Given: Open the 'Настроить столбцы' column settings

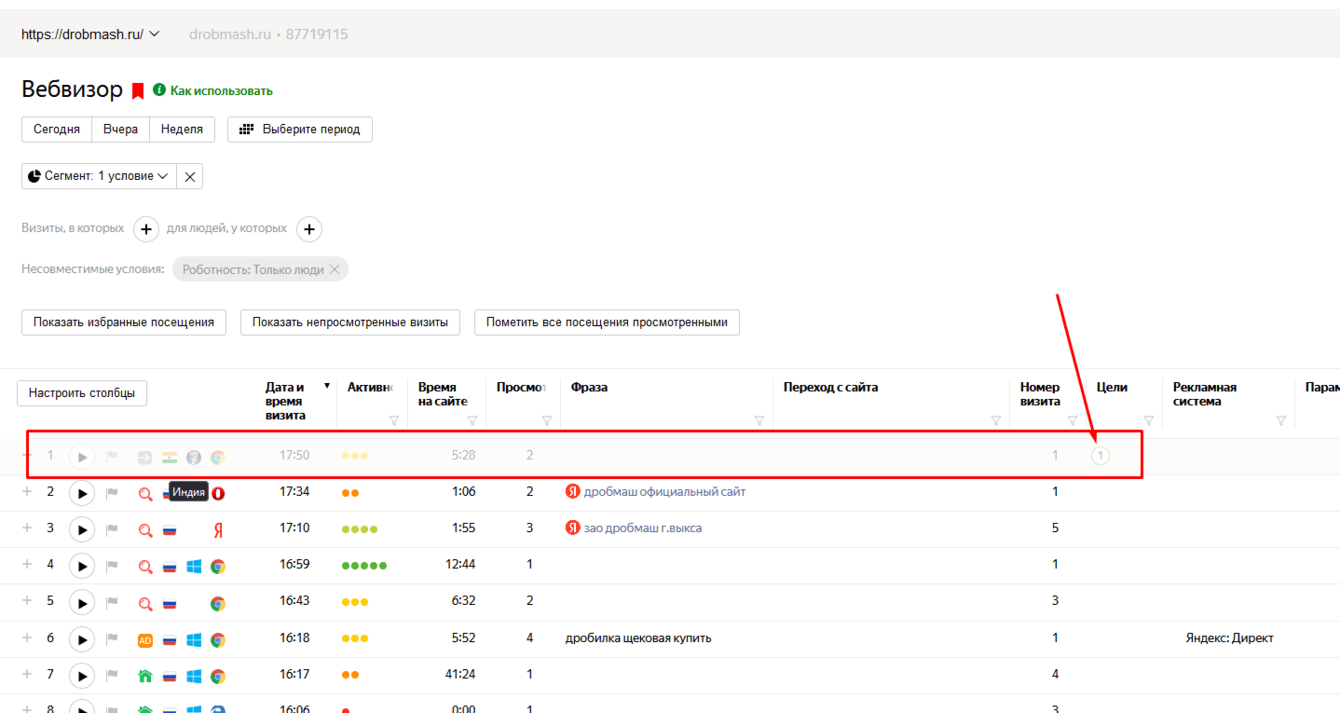Looking at the screenshot, I should pos(82,393).
